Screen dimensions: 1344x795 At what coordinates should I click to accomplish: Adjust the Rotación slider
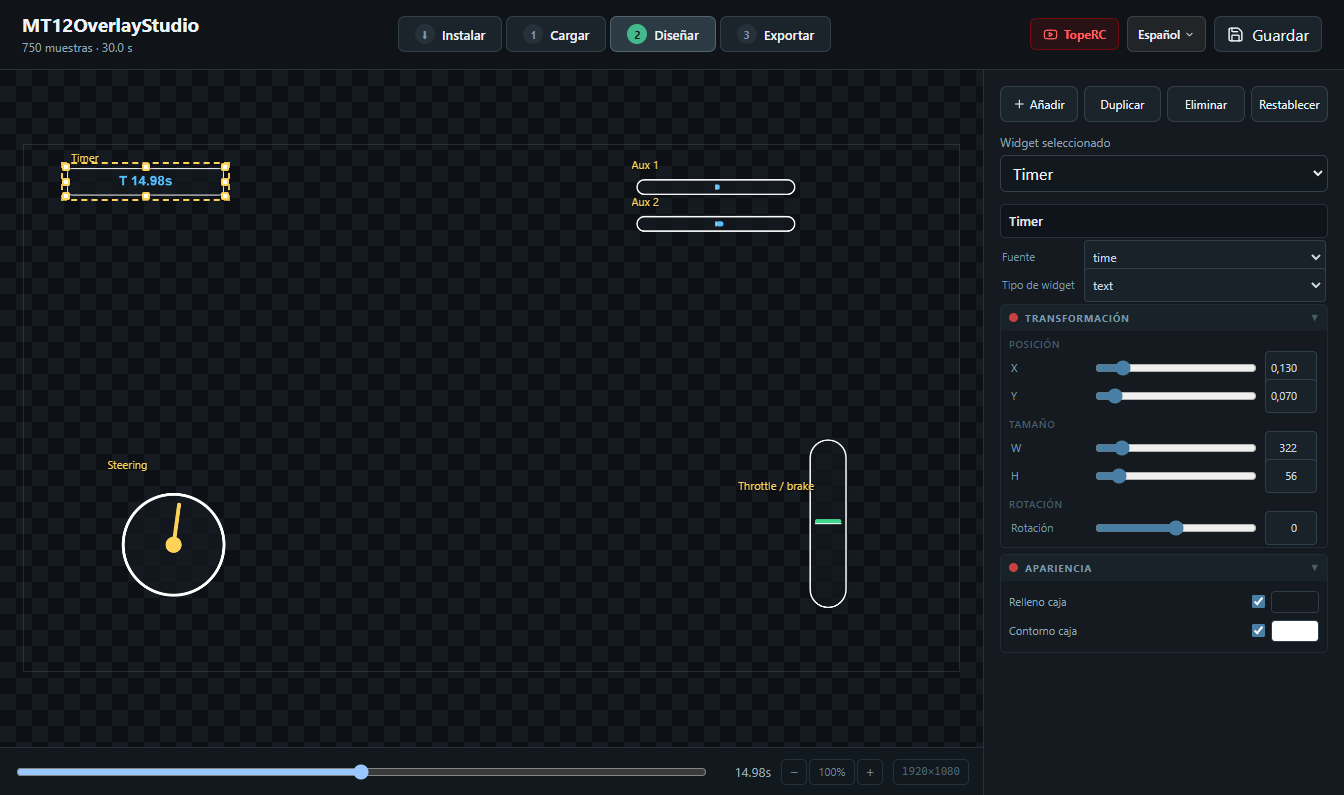[x=1176, y=528]
